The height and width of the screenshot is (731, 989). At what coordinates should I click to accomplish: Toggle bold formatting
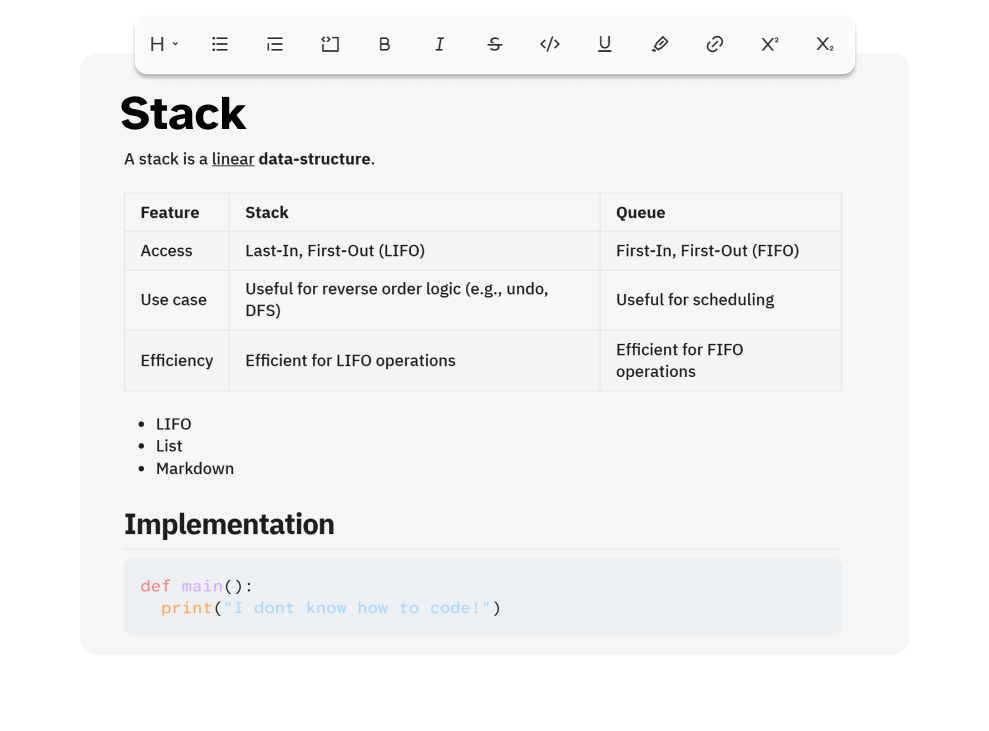pyautogui.click(x=384, y=44)
